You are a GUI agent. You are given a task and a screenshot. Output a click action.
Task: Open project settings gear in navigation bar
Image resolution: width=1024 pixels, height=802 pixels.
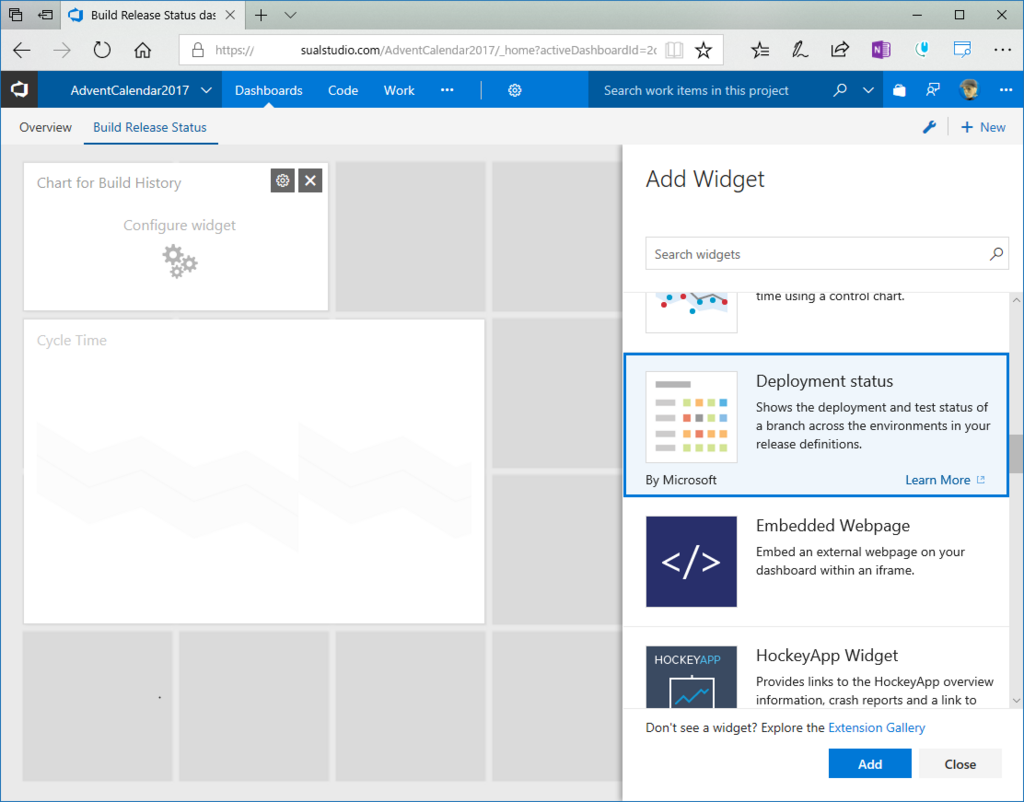click(515, 90)
